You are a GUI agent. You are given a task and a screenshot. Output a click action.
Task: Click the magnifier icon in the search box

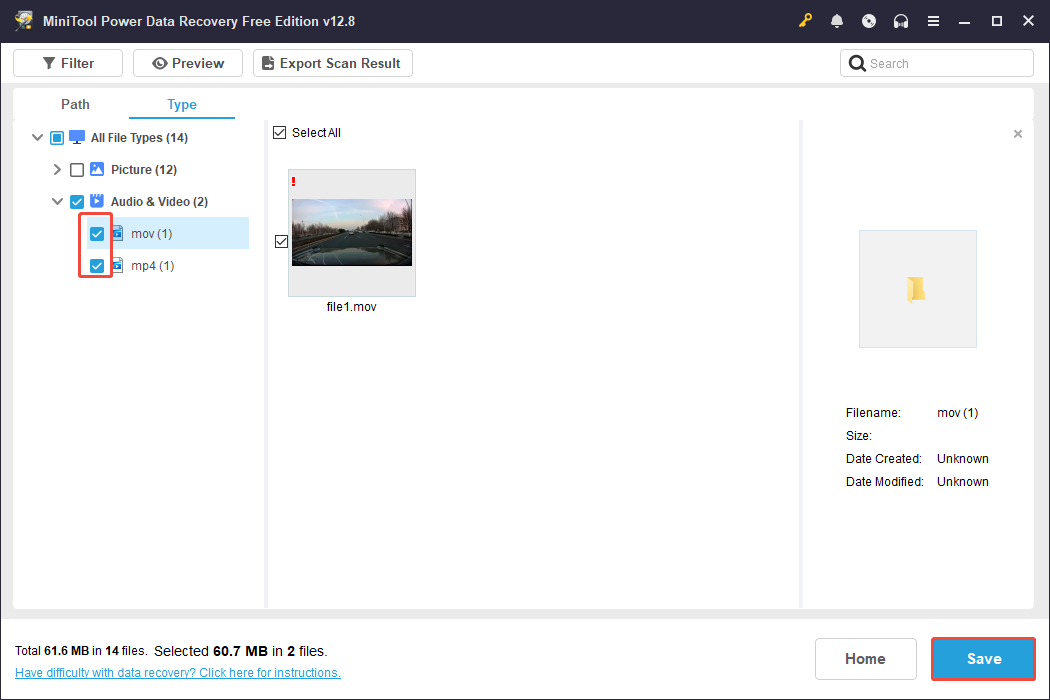pos(858,62)
